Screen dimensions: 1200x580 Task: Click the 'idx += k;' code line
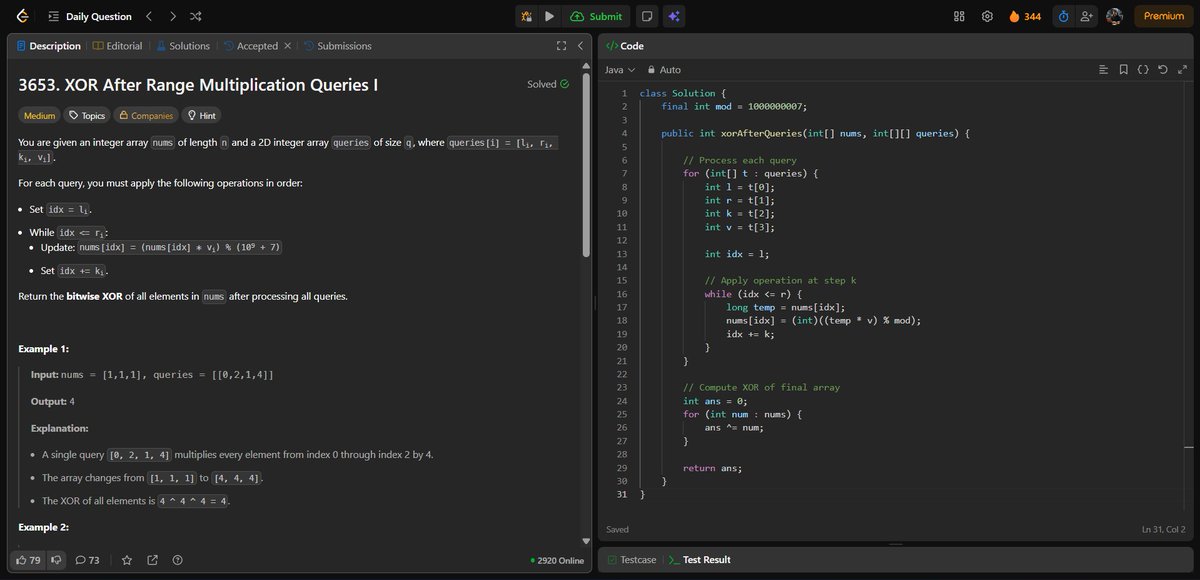point(750,334)
